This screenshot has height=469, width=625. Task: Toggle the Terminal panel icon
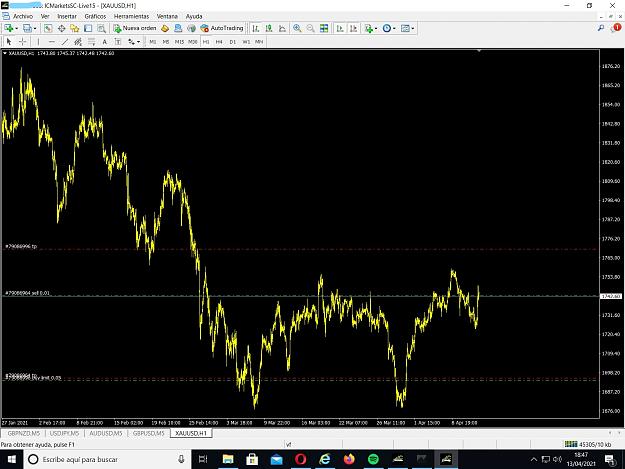tap(88, 28)
